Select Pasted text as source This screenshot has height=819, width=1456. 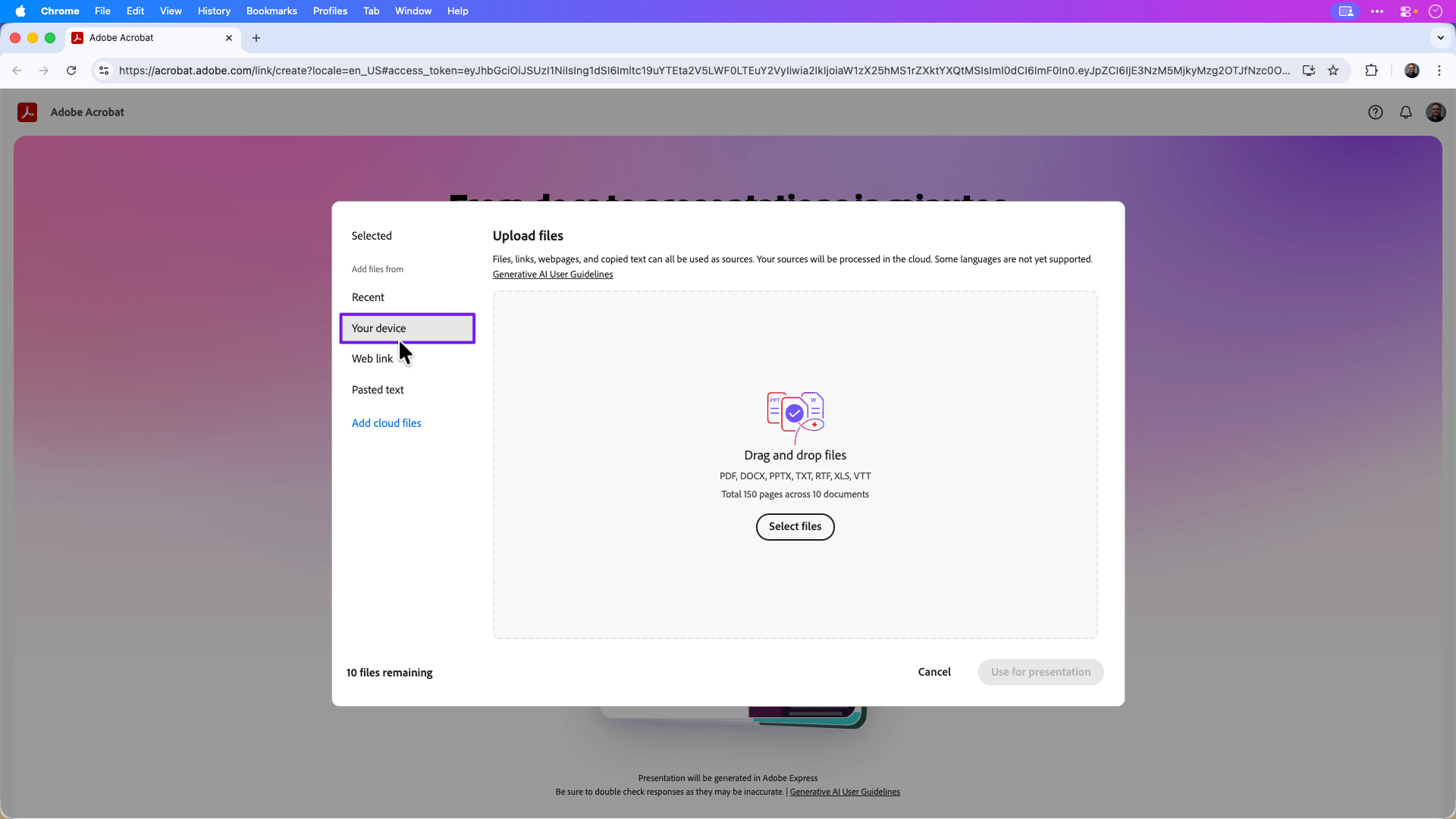[x=378, y=390]
